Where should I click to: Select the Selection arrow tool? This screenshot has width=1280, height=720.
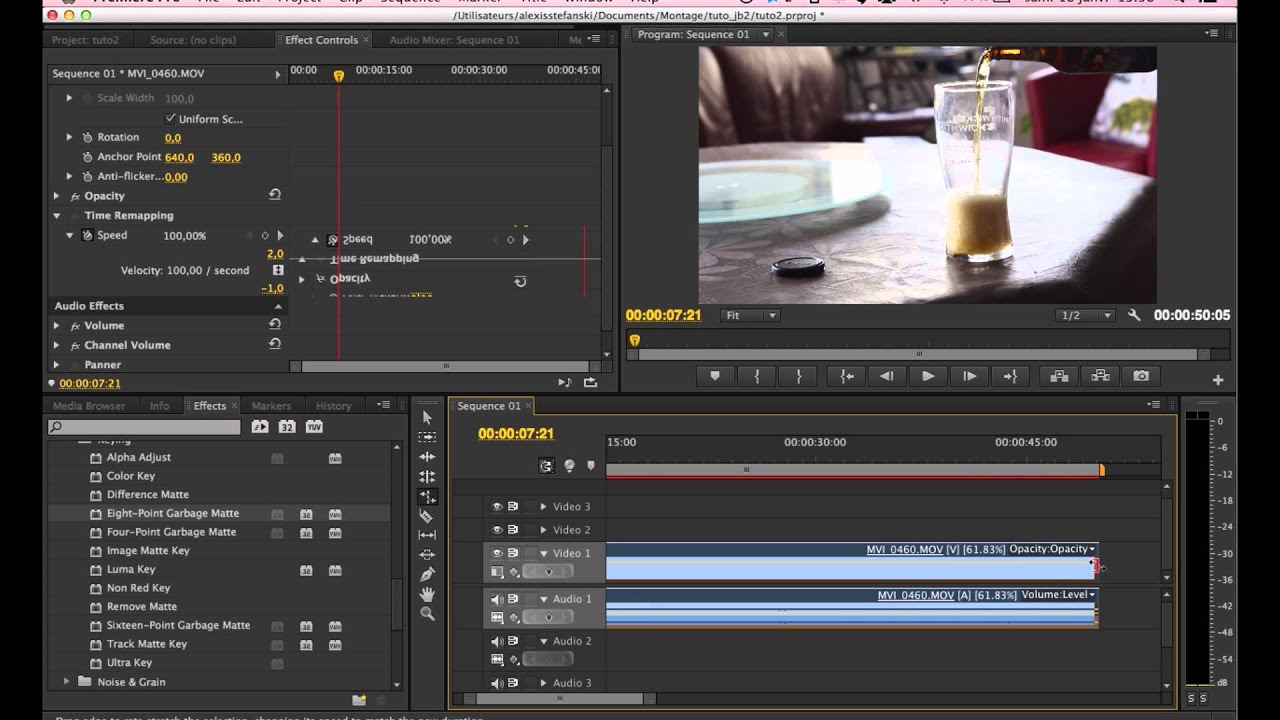pyautogui.click(x=428, y=418)
